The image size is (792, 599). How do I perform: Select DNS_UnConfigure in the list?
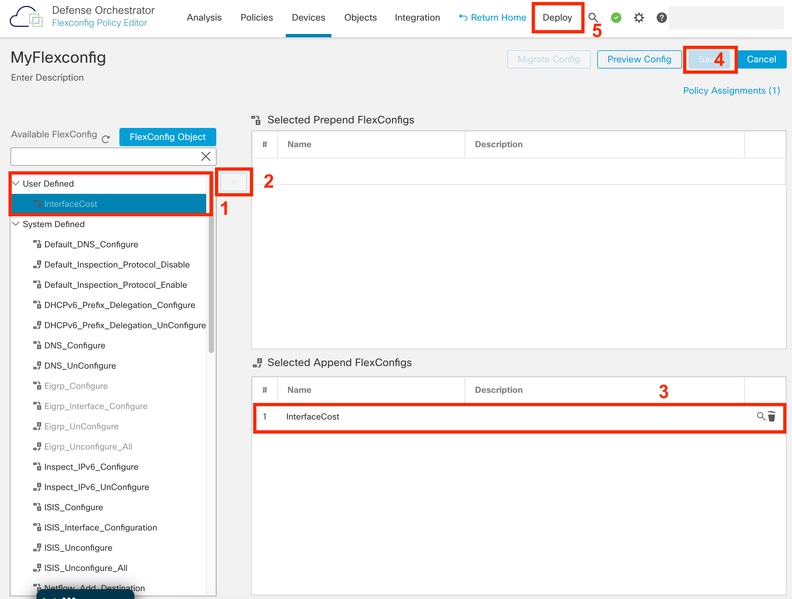point(80,366)
